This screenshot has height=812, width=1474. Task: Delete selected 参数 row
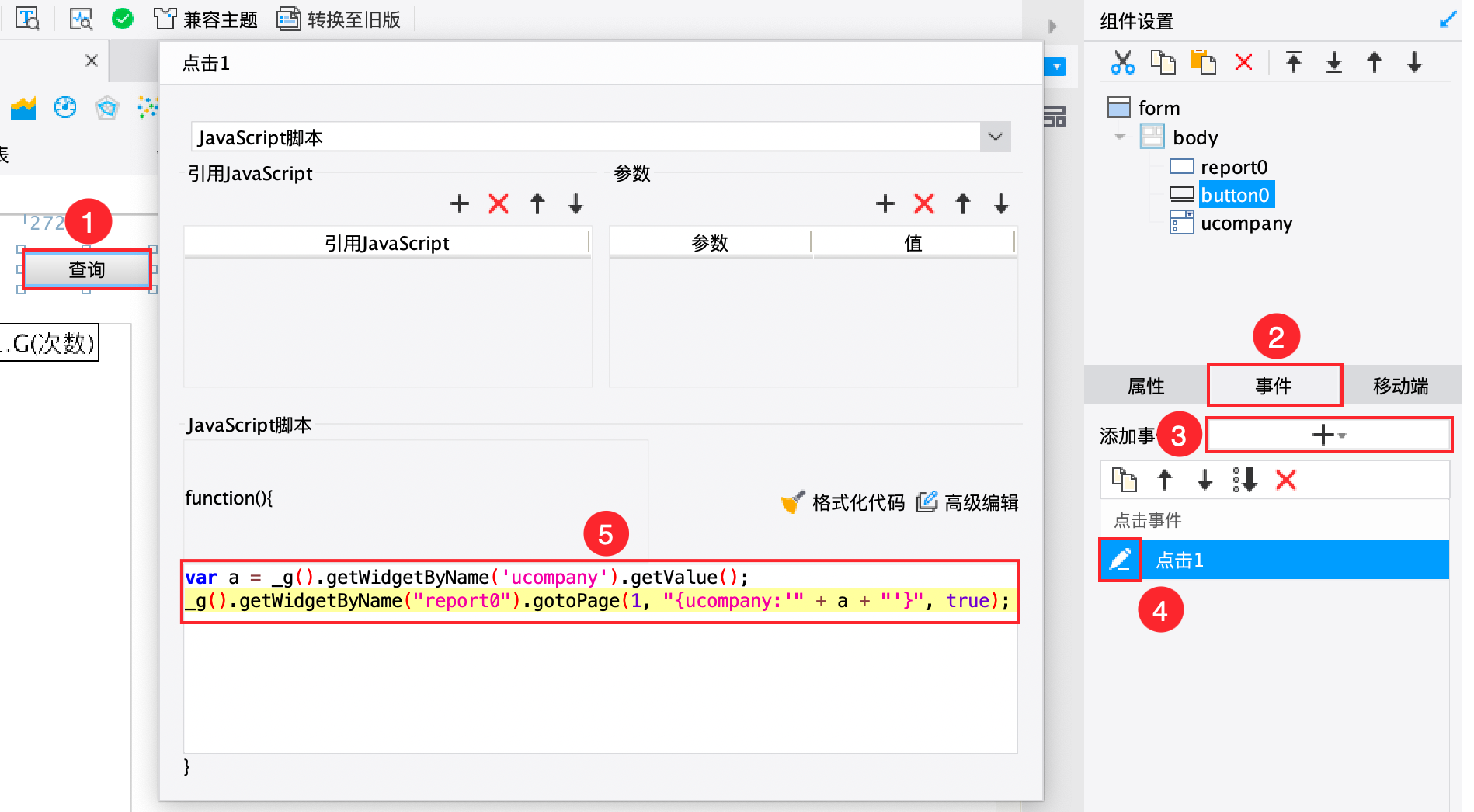point(924,203)
